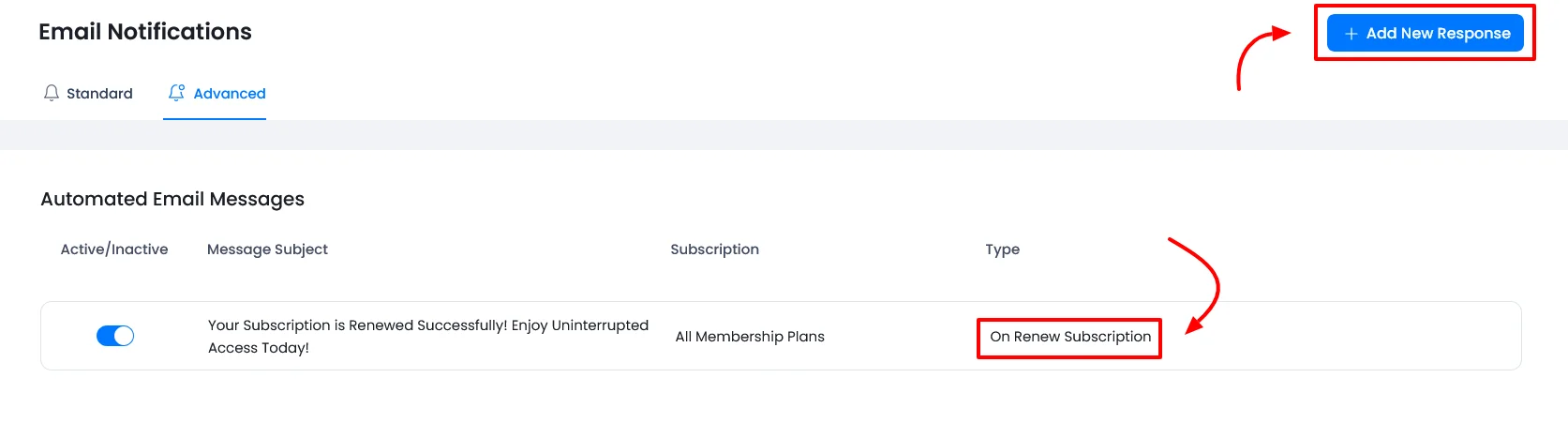
Task: Click the Type column header
Action: pos(1002,249)
